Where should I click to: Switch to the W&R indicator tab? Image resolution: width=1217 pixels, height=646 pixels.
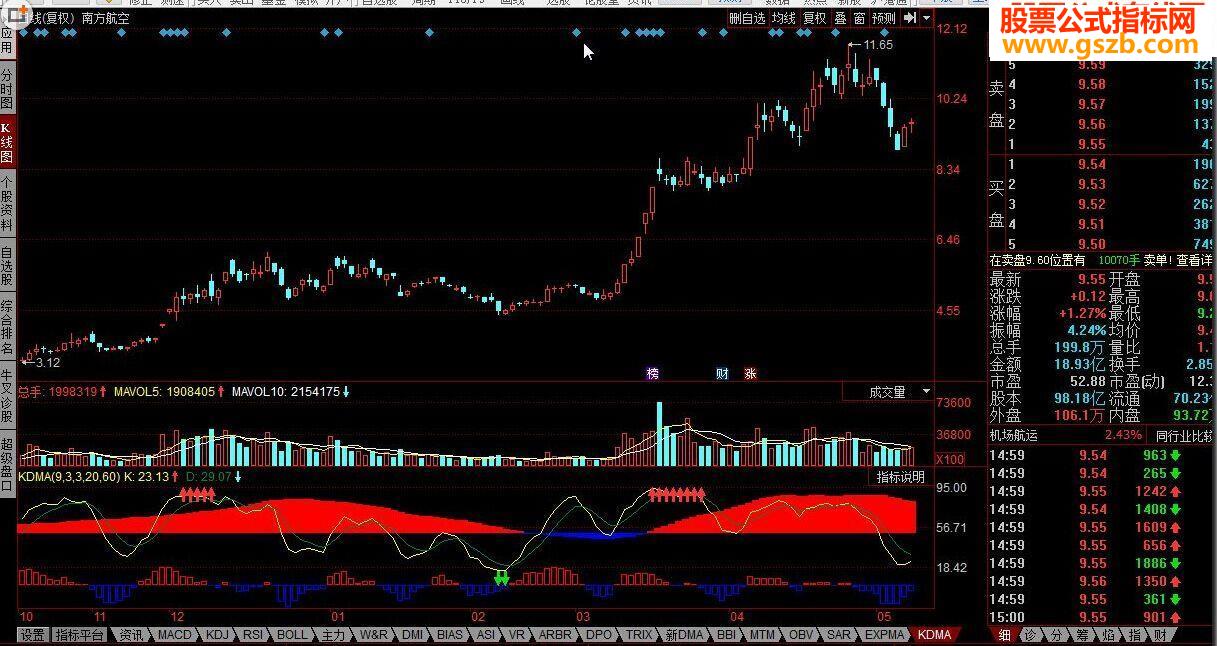tap(374, 635)
